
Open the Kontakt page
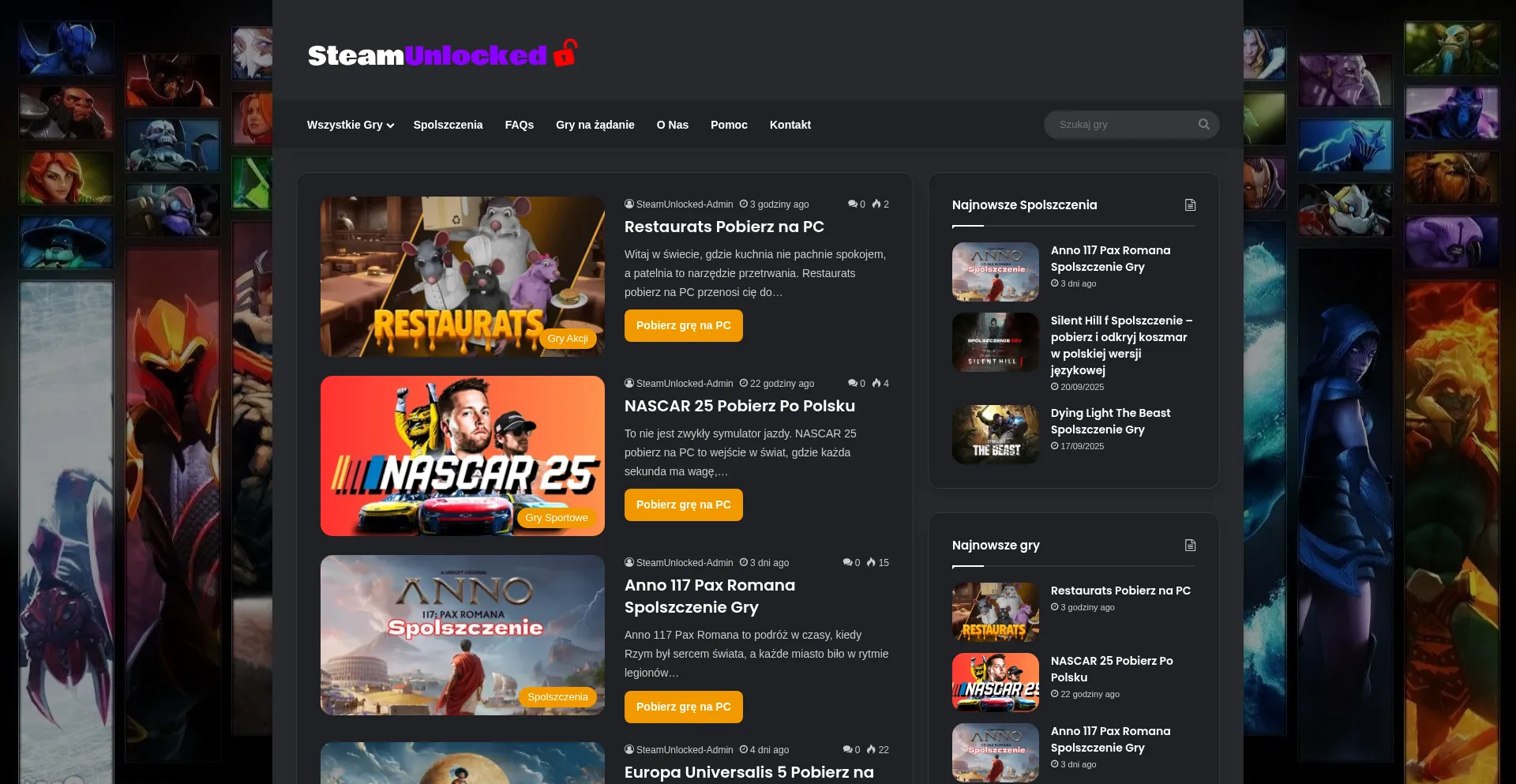pyautogui.click(x=790, y=125)
